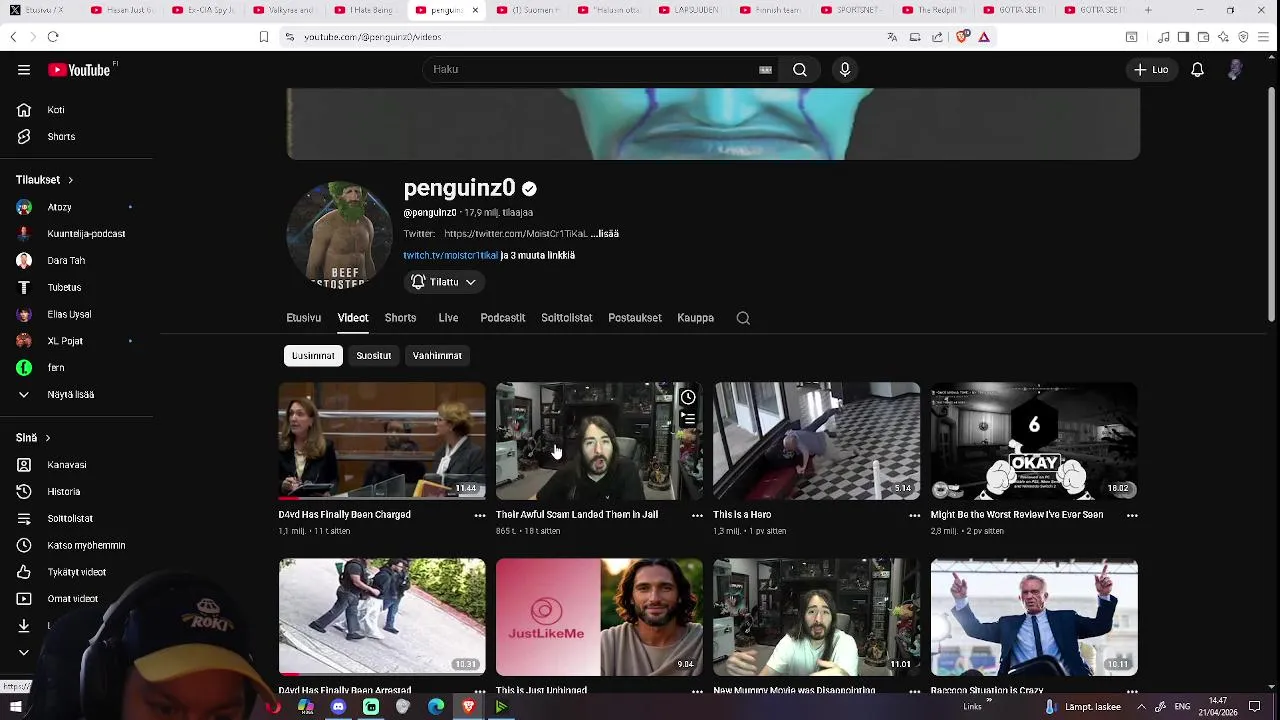
Task: Toggle the browser sidebar panel
Action: pos(1183,37)
